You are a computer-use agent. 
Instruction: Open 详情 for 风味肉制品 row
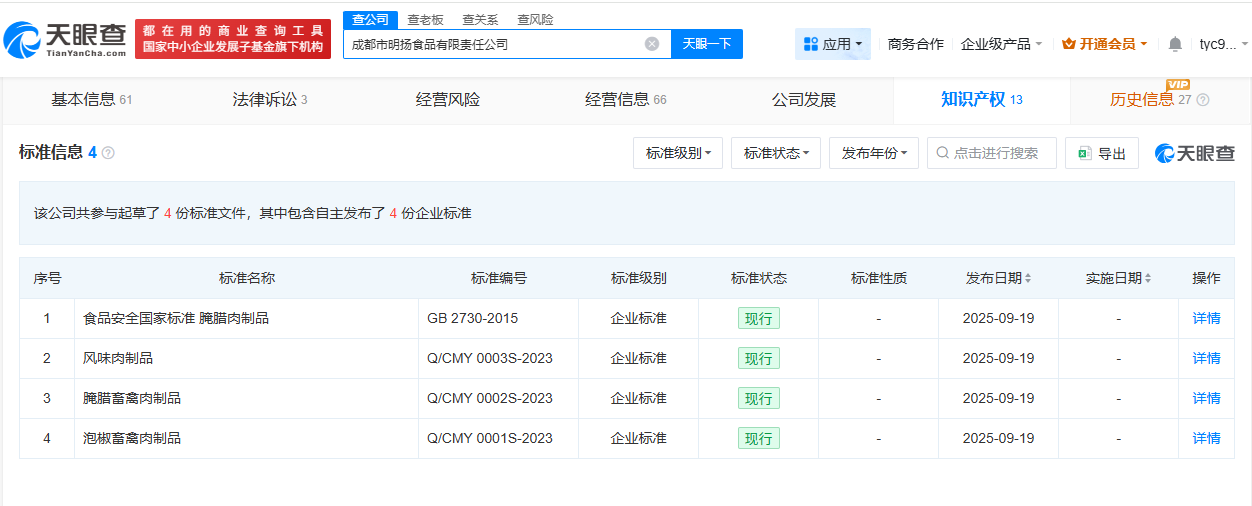(1206, 358)
